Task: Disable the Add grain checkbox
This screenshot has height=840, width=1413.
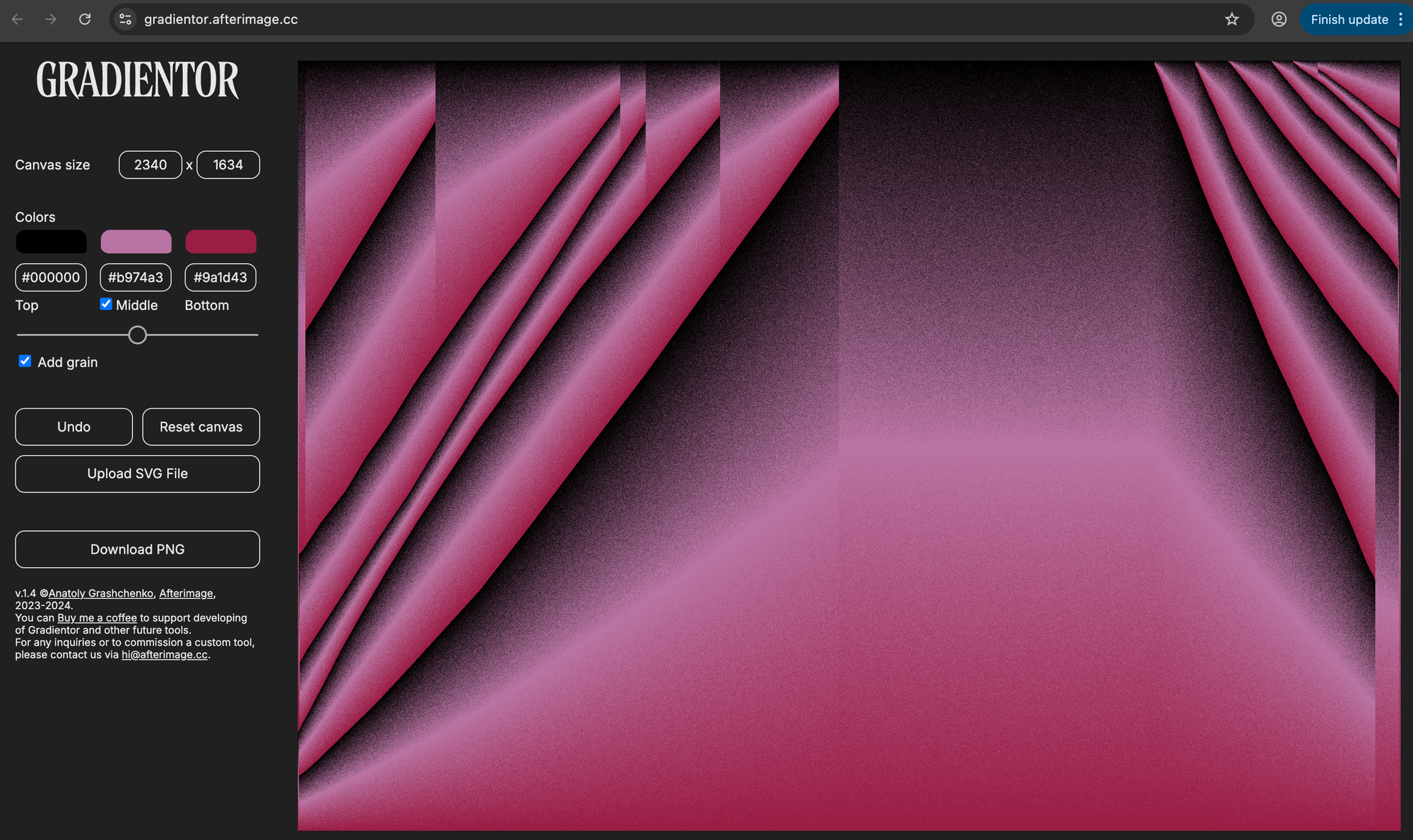Action: [x=25, y=361]
